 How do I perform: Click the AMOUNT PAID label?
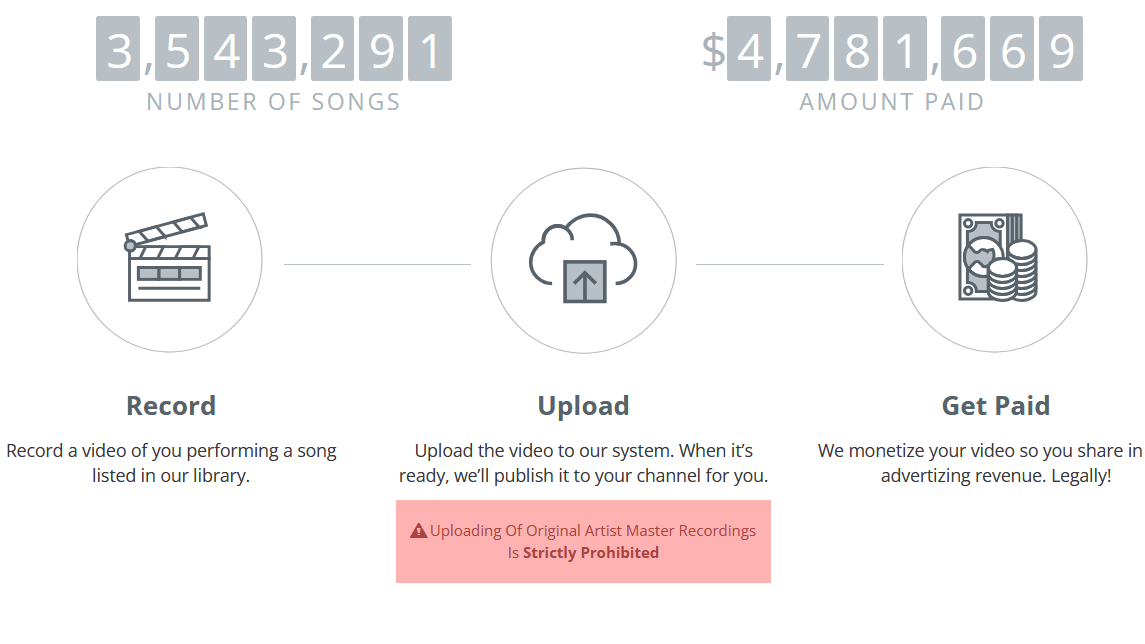pos(892,101)
